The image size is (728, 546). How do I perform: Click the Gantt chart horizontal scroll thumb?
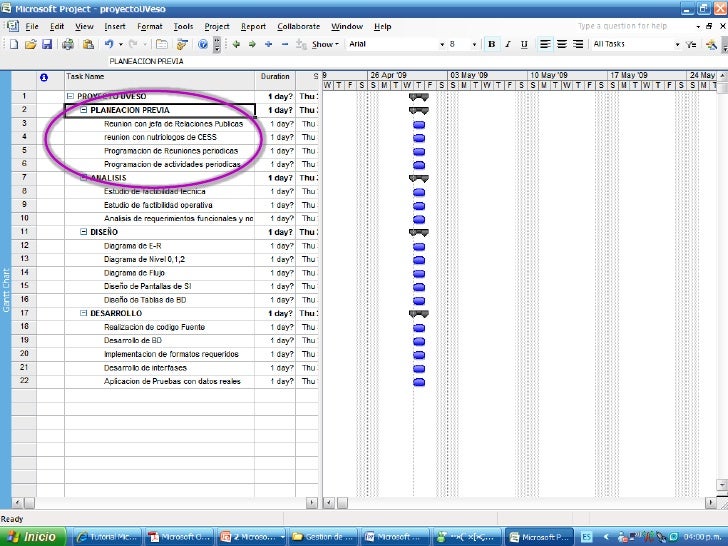click(x=342, y=503)
